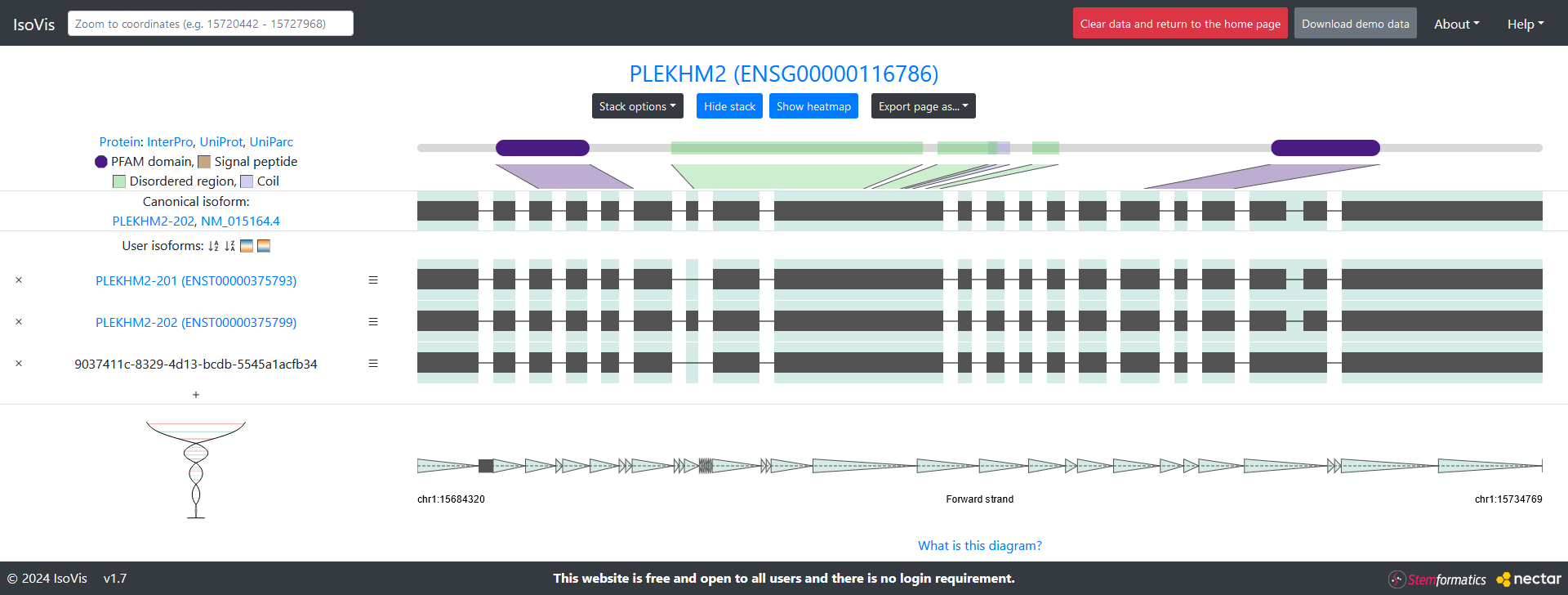Open the NM_015164.4 RefSeq link
Screen dimensions: 1568x595
[241, 221]
